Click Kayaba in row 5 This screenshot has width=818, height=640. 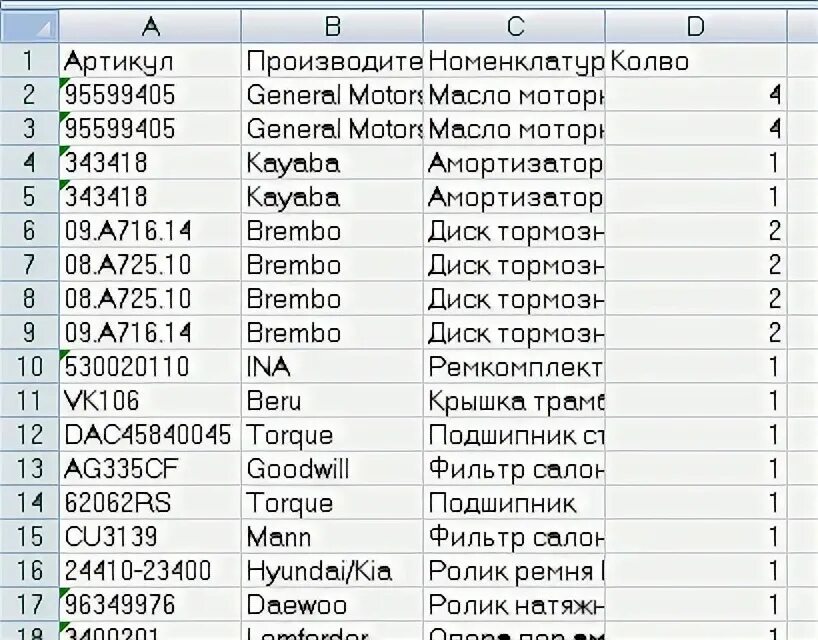tap(332, 196)
